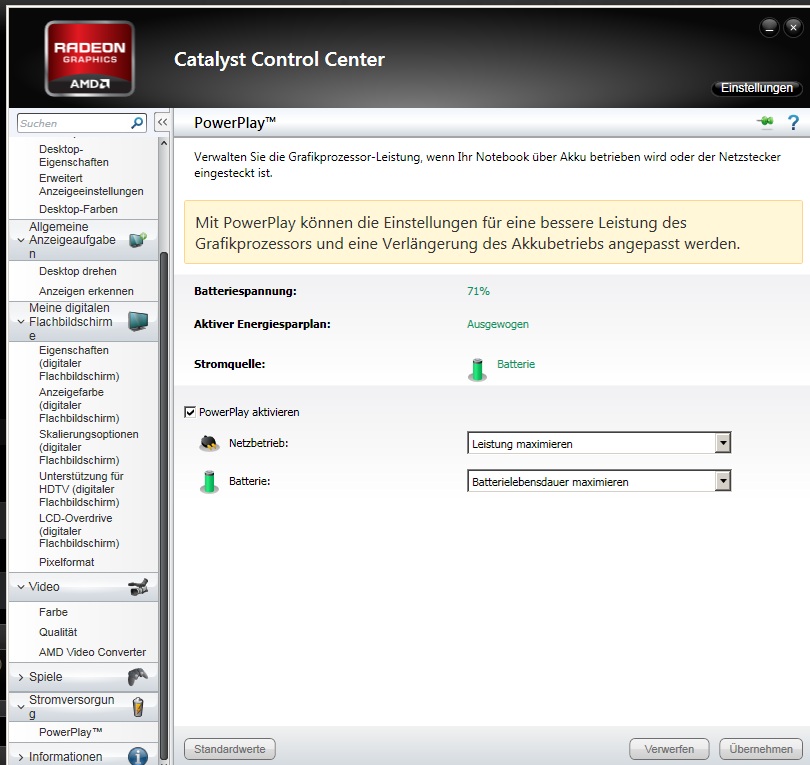The height and width of the screenshot is (765, 810).
Task: Open Anzeigefarbe (digitaler Flachbildschirm)
Action: (79, 405)
